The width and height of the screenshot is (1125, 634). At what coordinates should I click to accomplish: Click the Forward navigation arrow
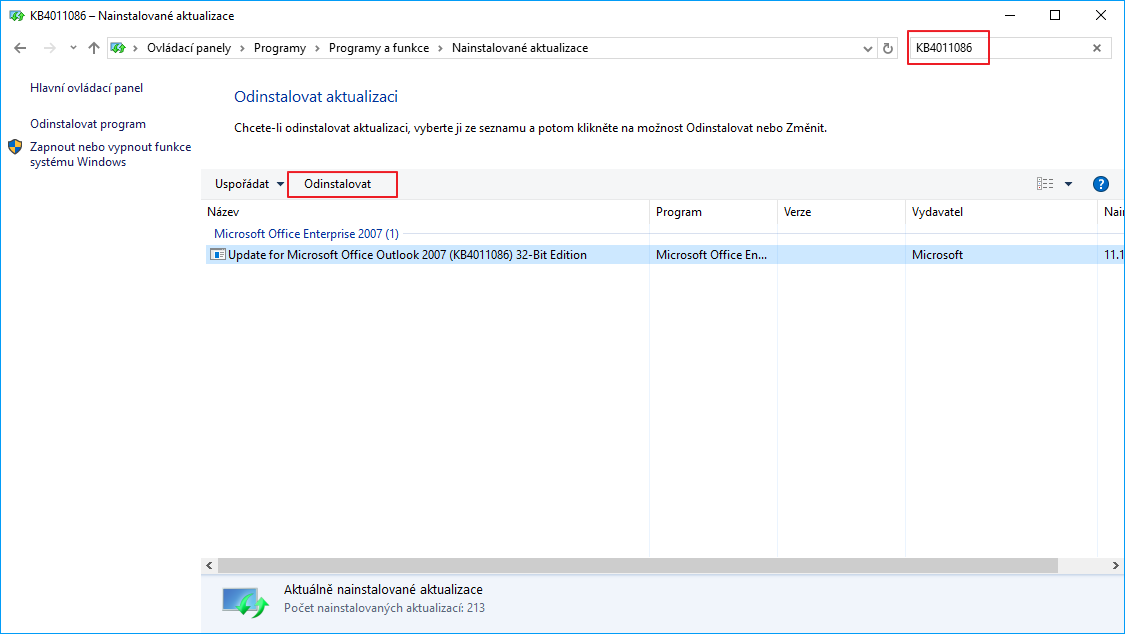click(50, 48)
